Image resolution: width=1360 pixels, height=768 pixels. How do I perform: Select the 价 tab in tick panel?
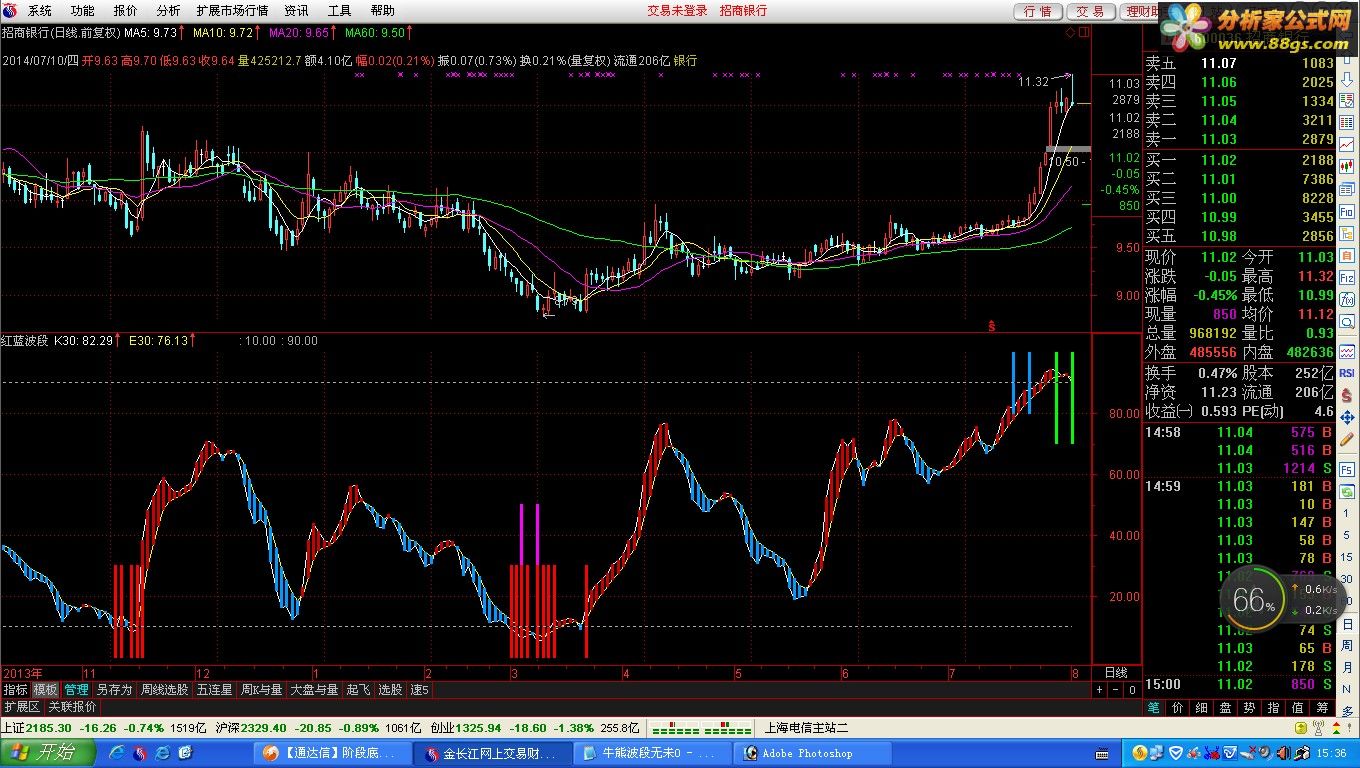pyautogui.click(x=1177, y=707)
